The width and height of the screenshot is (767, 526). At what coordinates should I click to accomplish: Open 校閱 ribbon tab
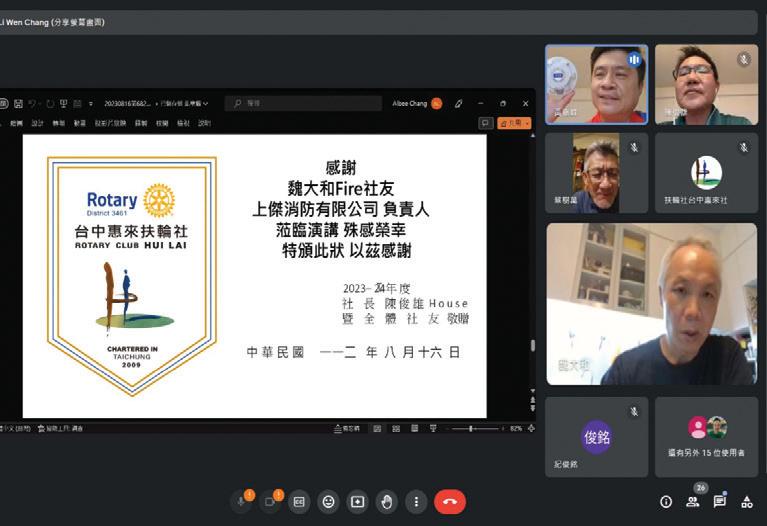pos(162,123)
